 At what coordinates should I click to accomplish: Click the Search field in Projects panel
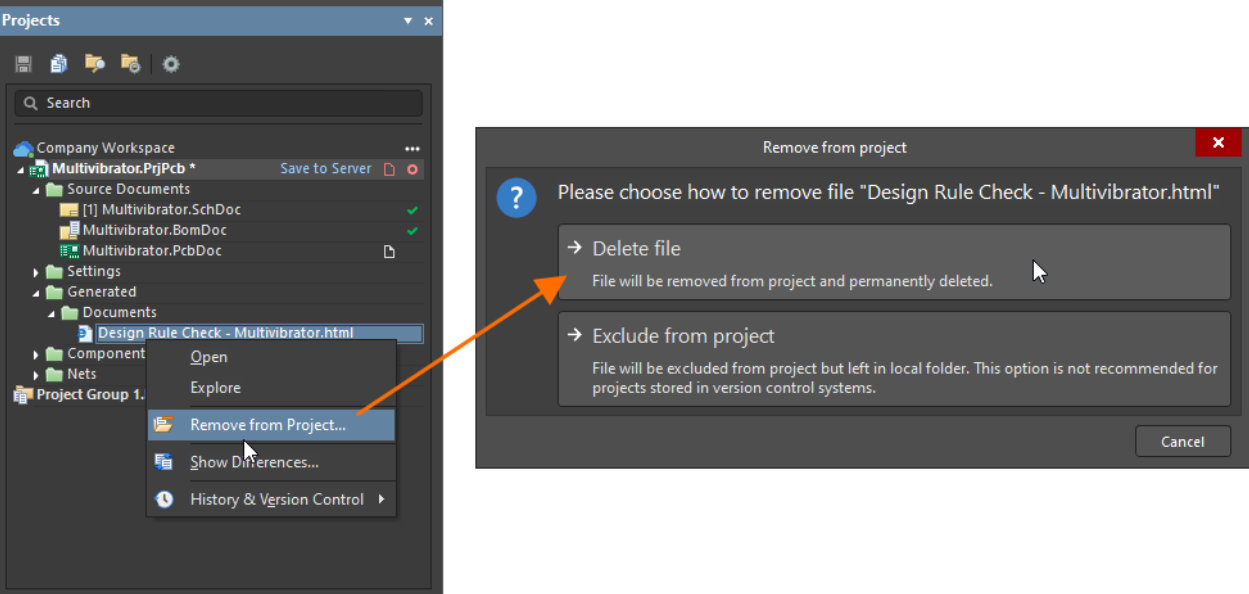point(218,103)
